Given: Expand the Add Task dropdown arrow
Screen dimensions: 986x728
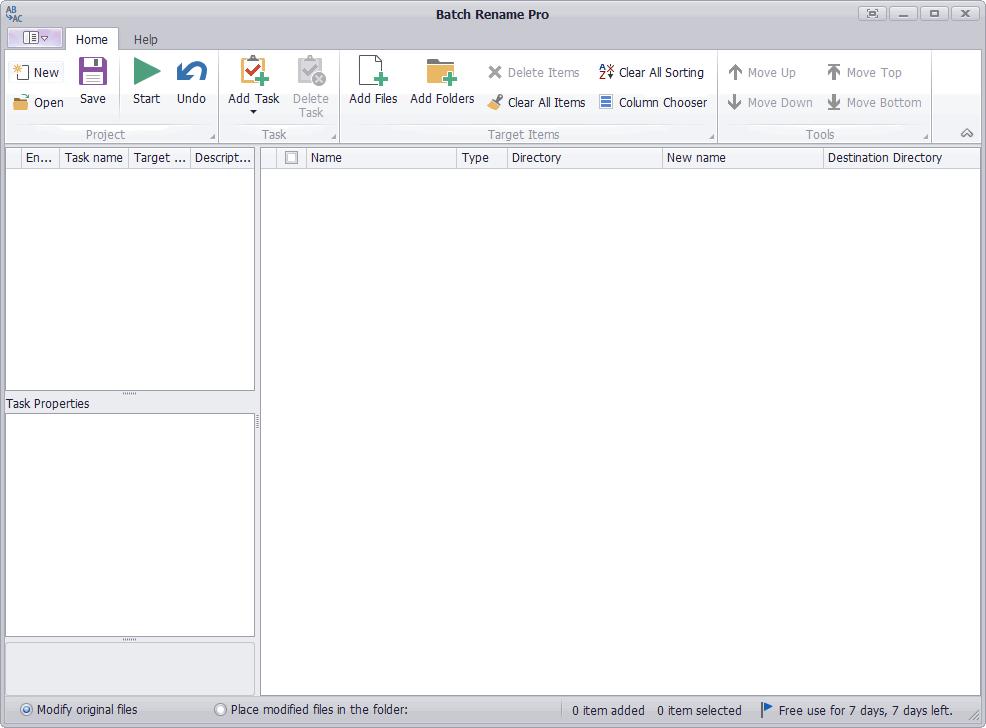Looking at the screenshot, I should (253, 112).
